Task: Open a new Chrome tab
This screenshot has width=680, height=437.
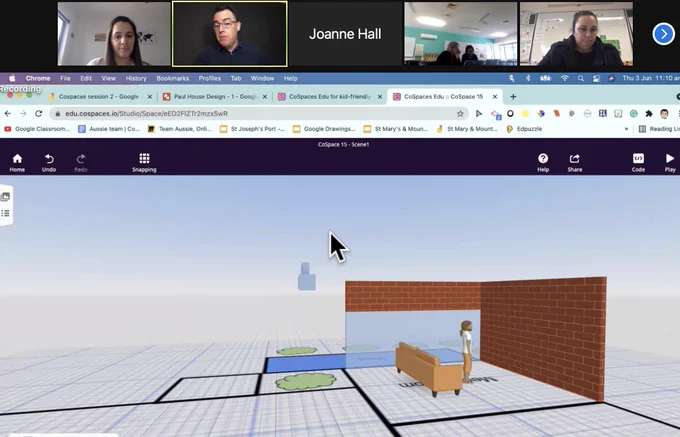Action: [513, 97]
